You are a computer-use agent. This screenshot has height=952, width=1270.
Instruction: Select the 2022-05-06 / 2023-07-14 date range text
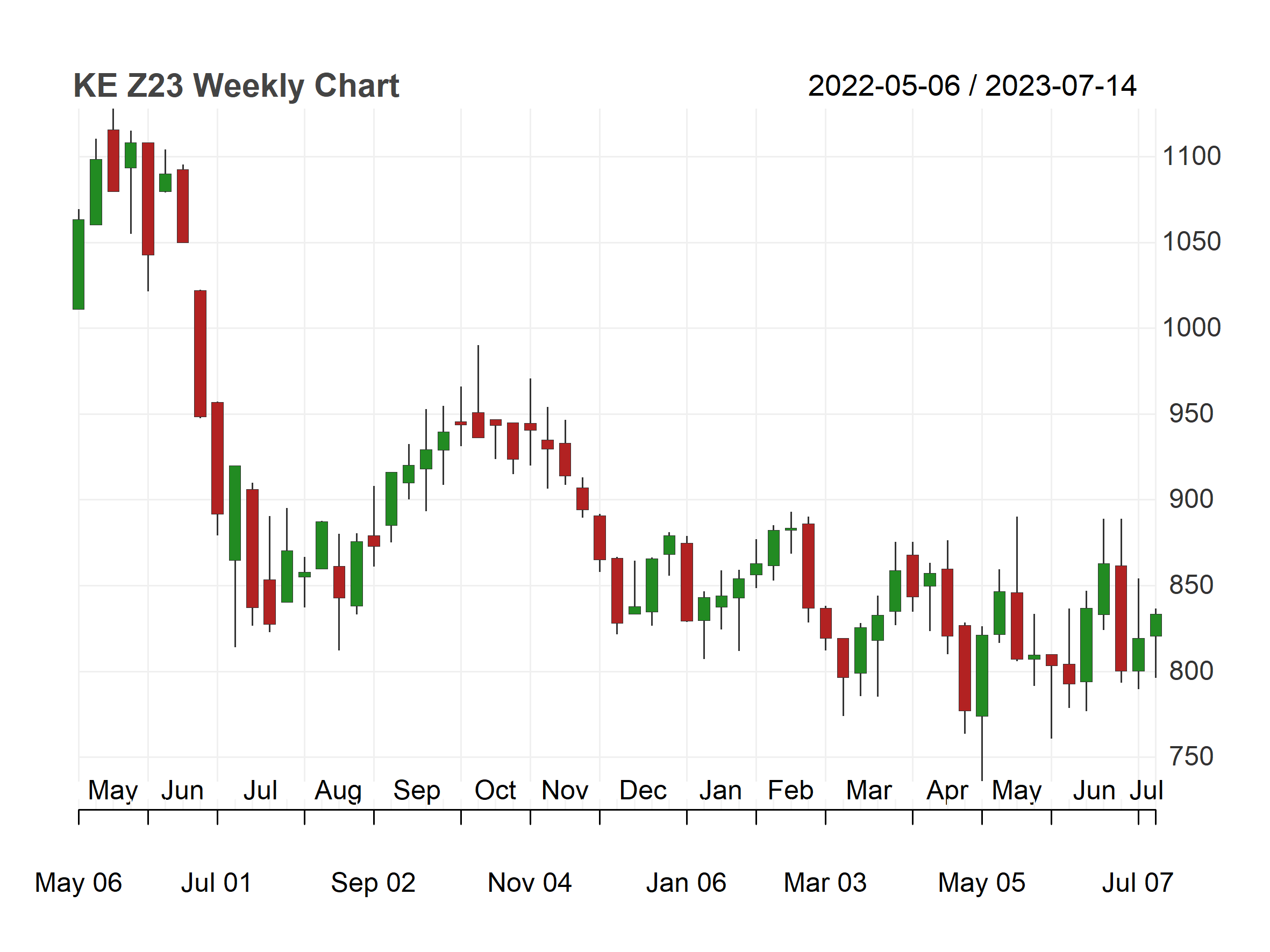tap(972, 86)
